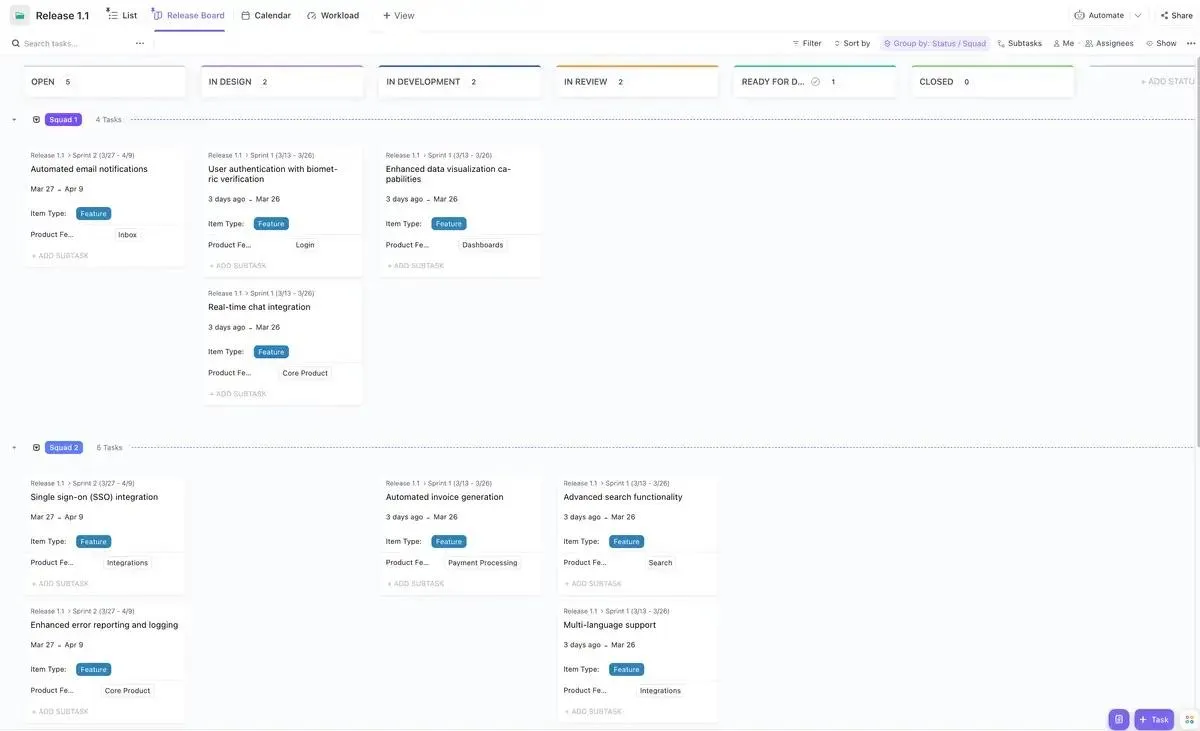Open Advanced search functionality task
Image resolution: width=1200 pixels, height=731 pixels.
pos(623,497)
